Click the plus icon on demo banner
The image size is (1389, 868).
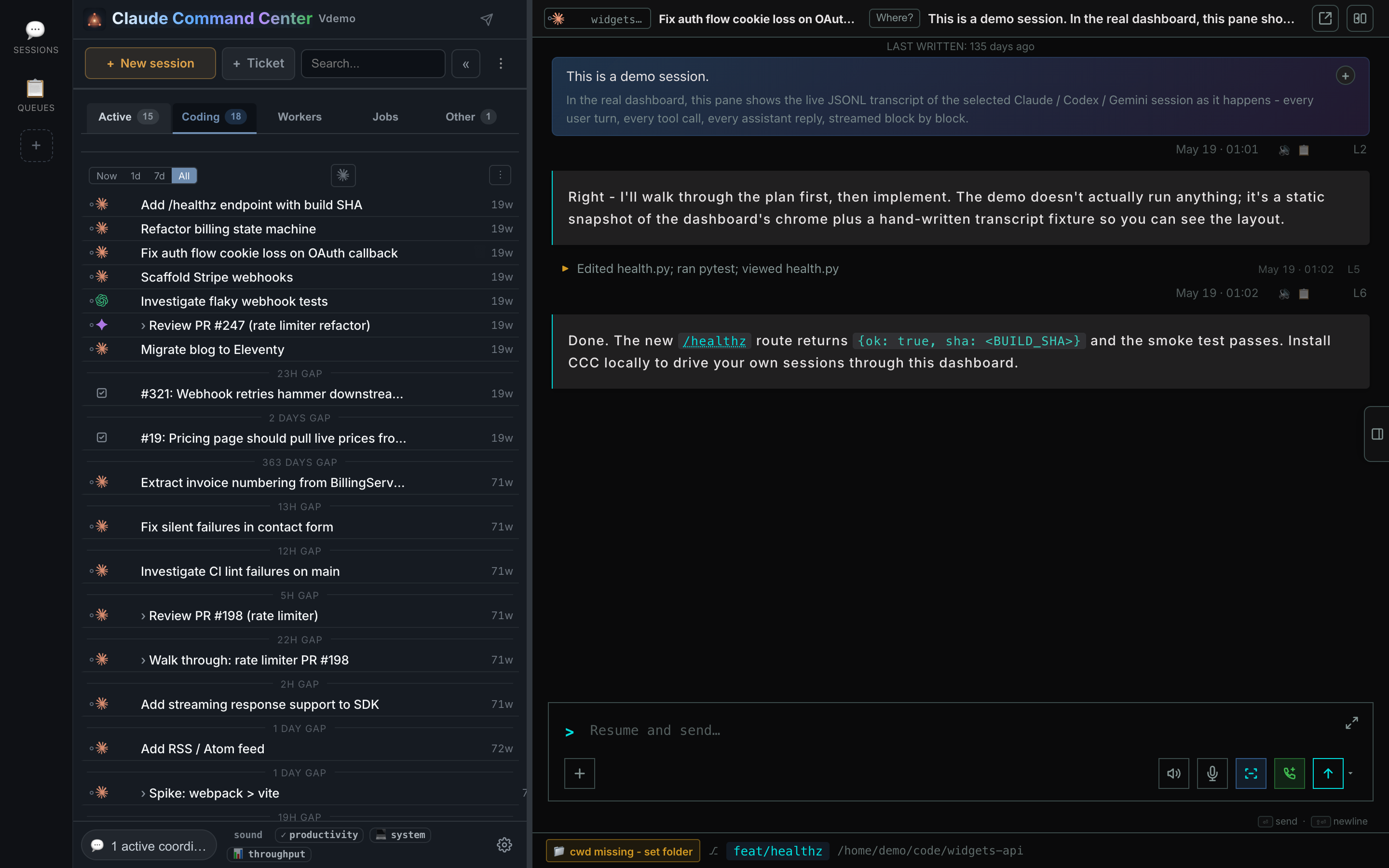1346,76
